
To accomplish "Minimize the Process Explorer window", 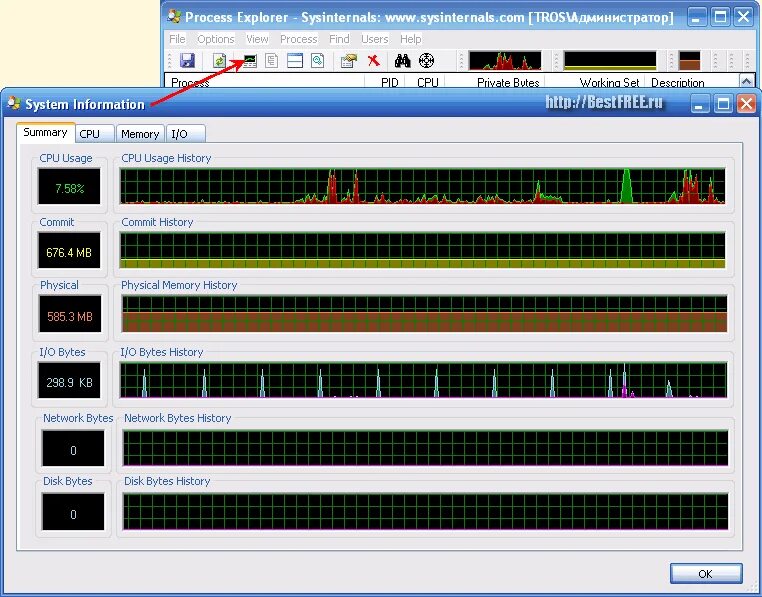I will tap(697, 18).
